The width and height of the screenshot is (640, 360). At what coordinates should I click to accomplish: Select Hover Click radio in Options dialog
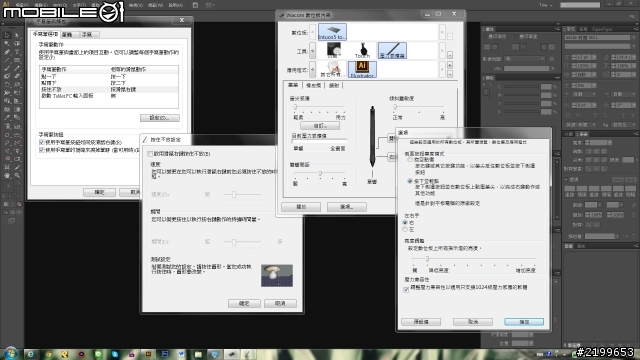point(410,160)
